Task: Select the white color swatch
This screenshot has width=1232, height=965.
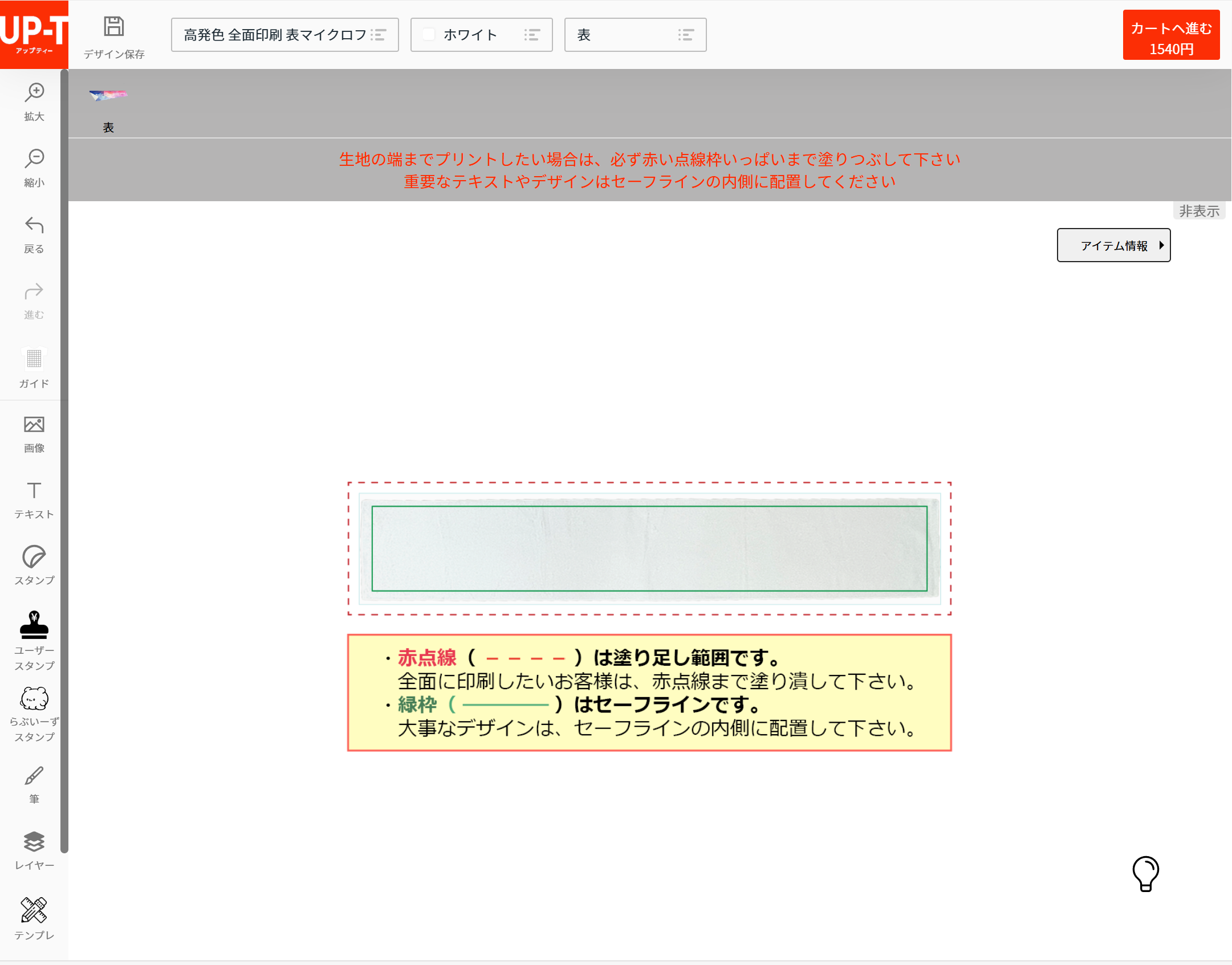Action: coord(428,35)
